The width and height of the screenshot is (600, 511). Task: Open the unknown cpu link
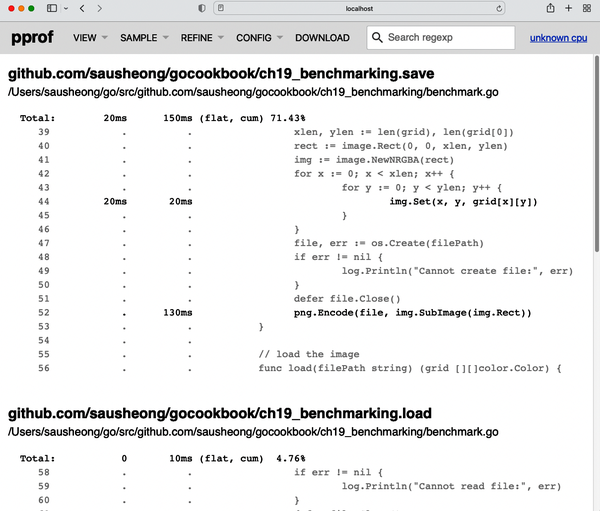[558, 38]
